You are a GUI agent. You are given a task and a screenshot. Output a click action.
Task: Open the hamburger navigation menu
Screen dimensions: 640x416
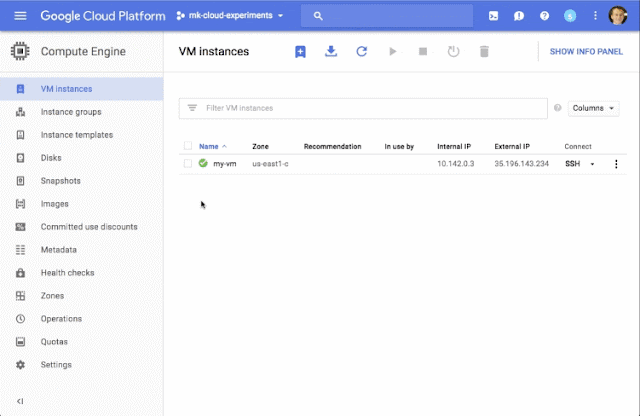(x=20, y=16)
